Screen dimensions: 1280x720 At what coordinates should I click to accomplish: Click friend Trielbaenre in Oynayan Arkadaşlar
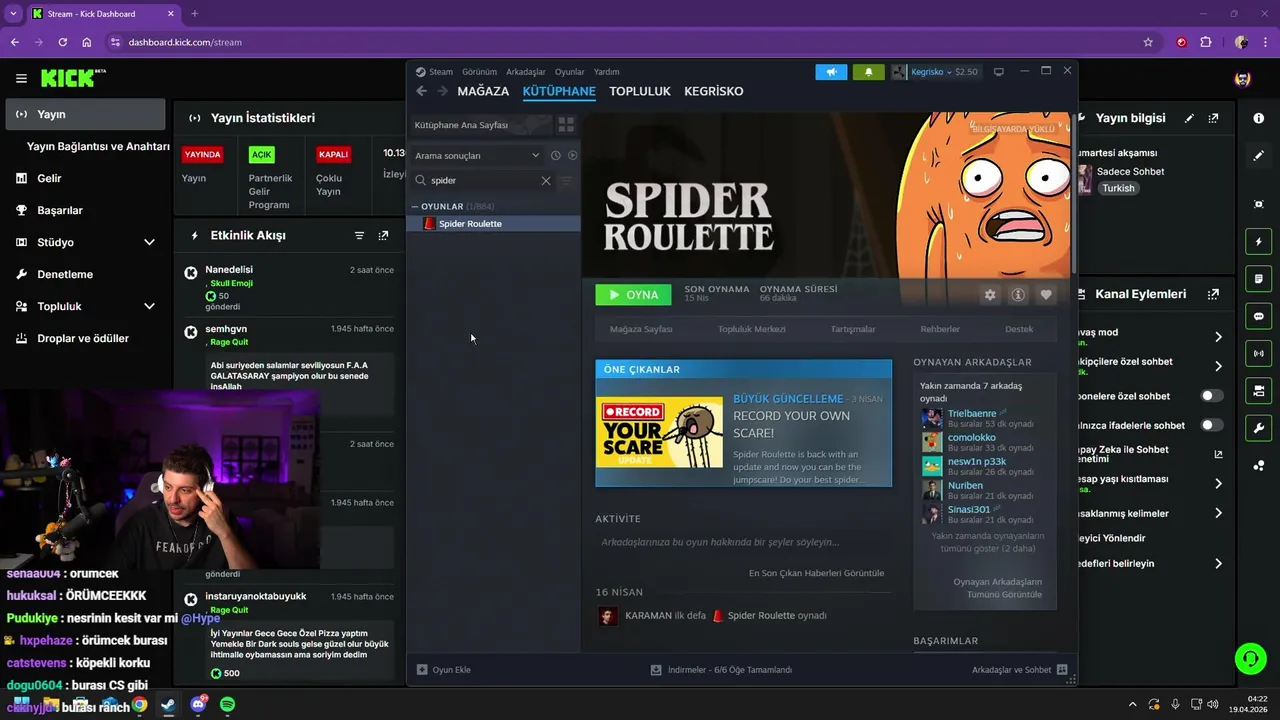pyautogui.click(x=972, y=413)
